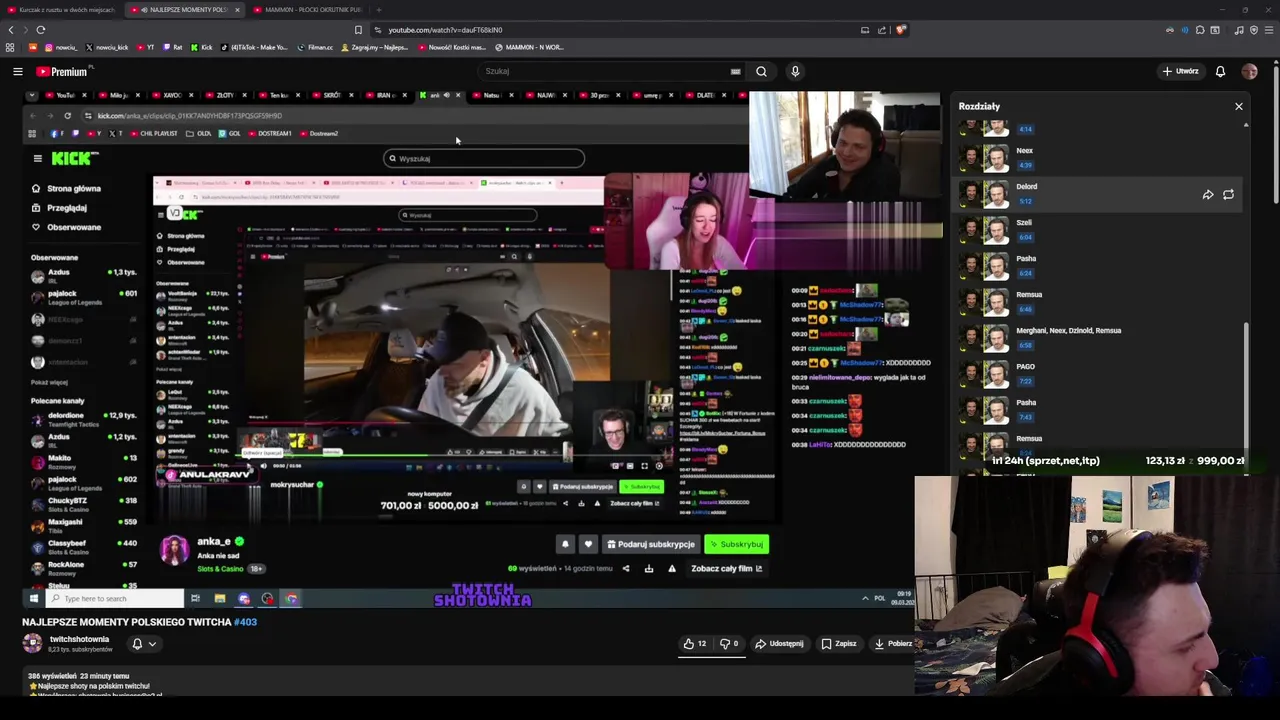Expand the subscription notification bell dropdown
Viewport: 1280px width, 720px height.
coord(144,644)
